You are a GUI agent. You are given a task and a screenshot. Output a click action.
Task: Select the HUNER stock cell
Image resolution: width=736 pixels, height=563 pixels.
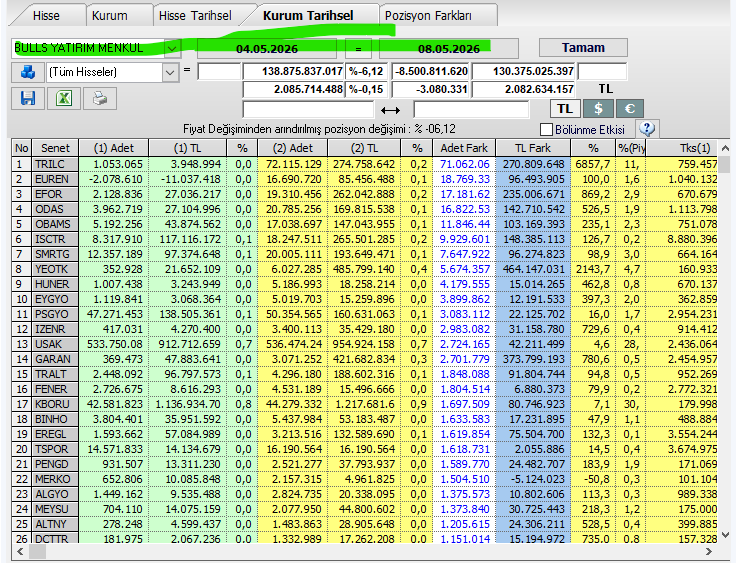point(55,284)
